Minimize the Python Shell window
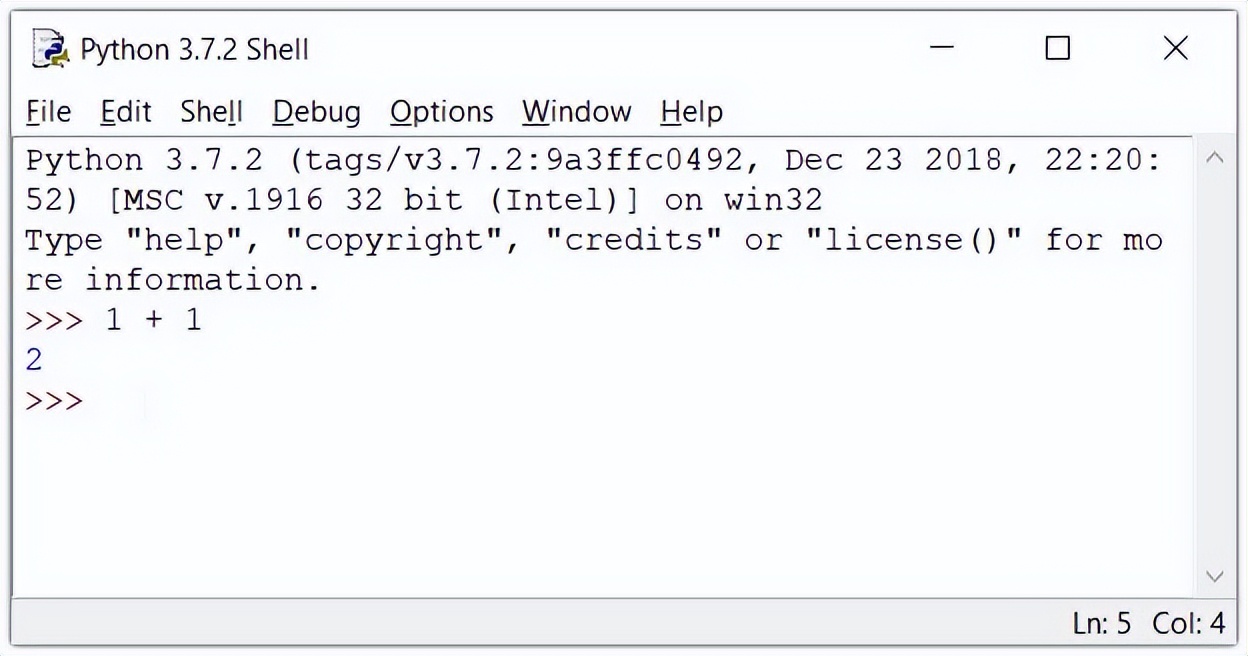The height and width of the screenshot is (656, 1248). 941,48
